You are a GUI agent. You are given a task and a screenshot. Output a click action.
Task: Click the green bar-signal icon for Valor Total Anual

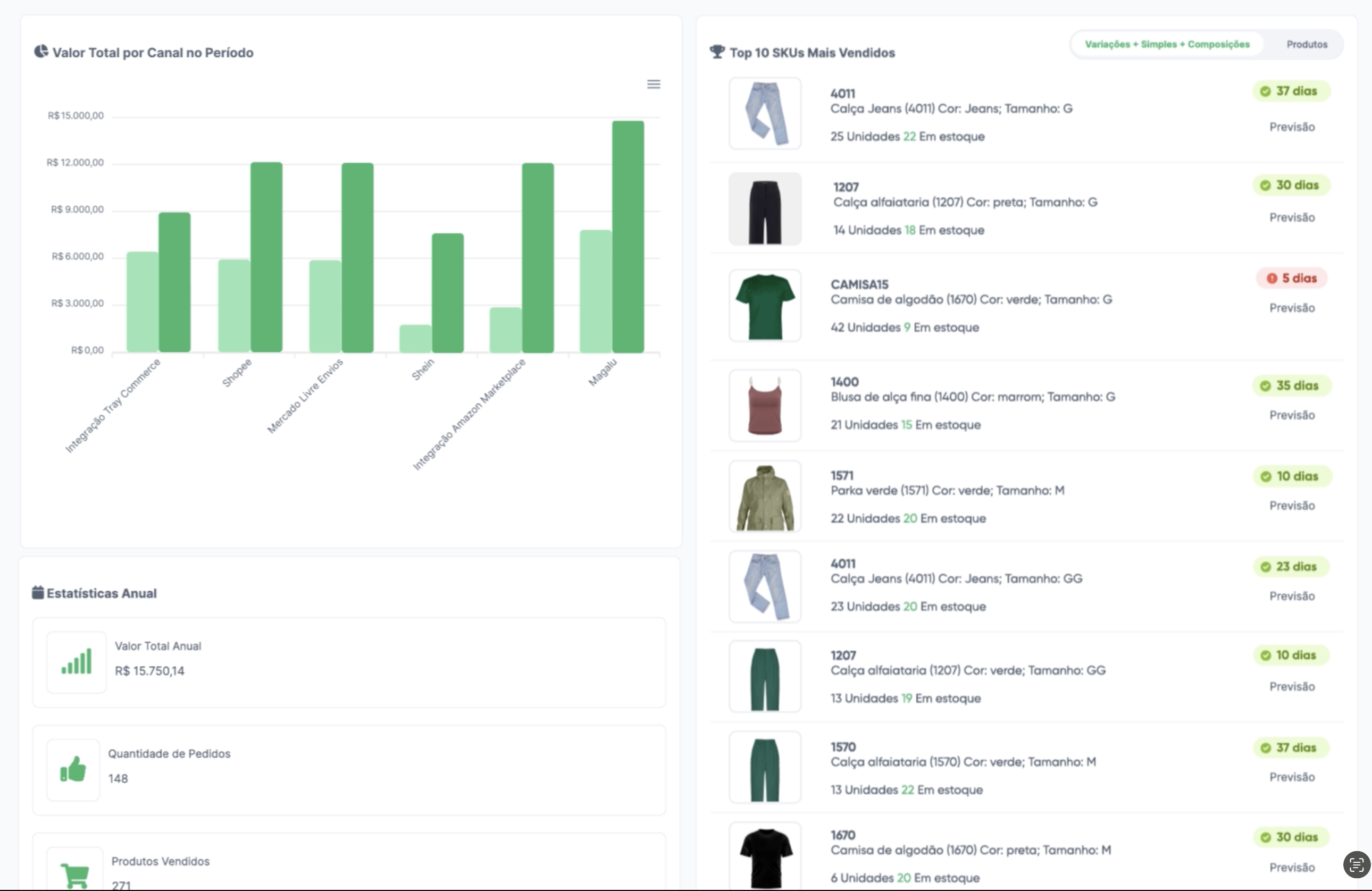(x=77, y=662)
